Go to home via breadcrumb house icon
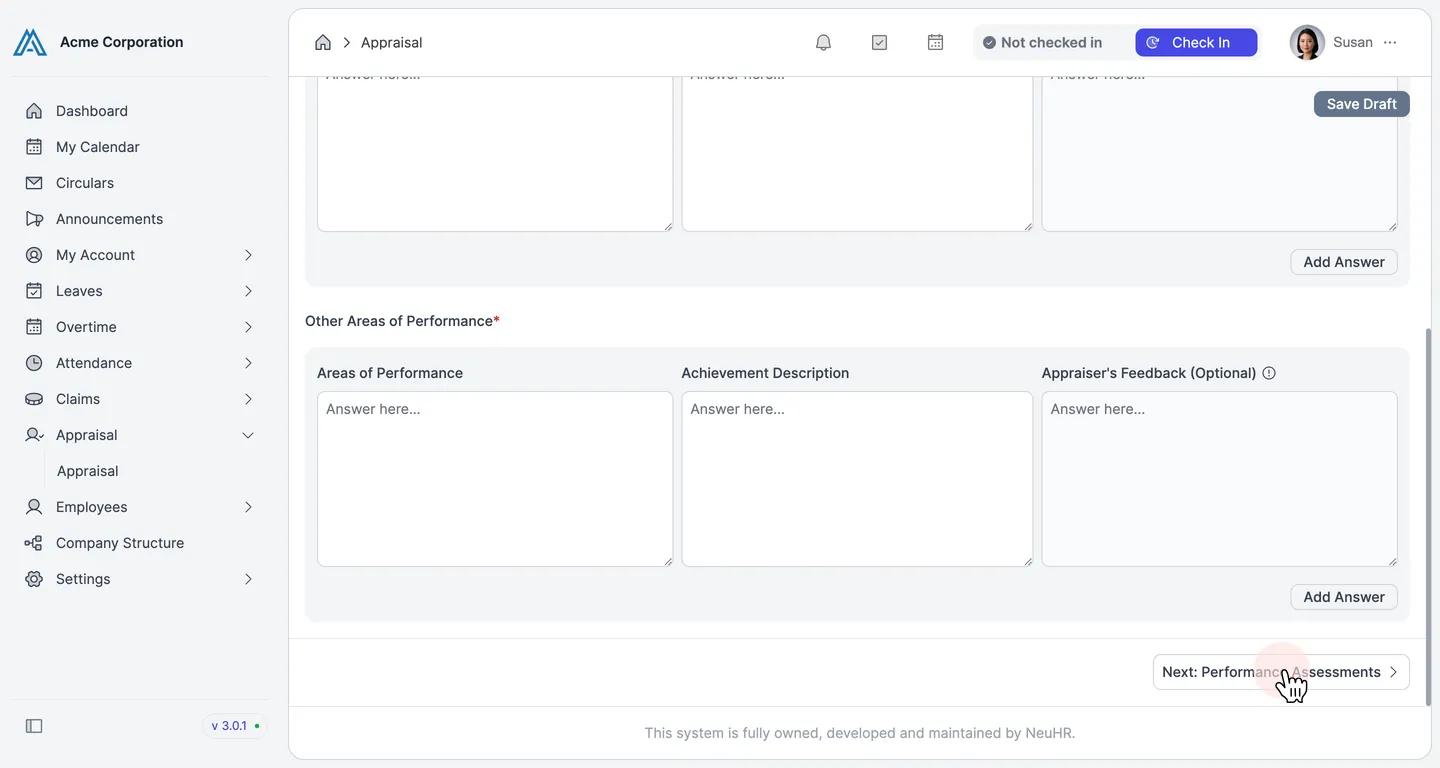Viewport: 1440px width, 768px height. 323,42
